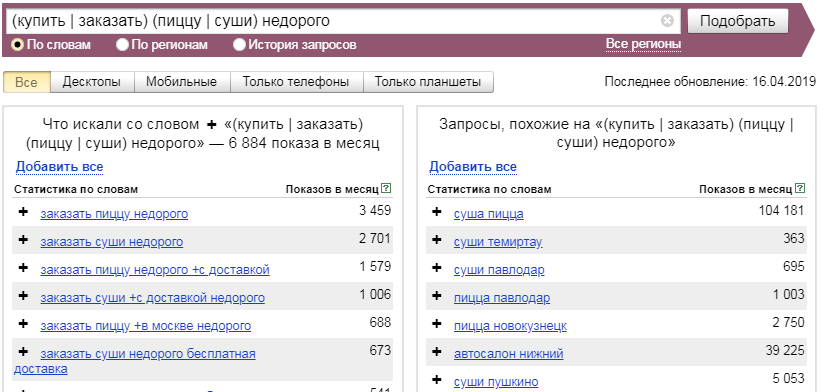The height and width of the screenshot is (392, 827).
Task: Open the 'заказать пиццу недорого' query link
Action: click(114, 214)
